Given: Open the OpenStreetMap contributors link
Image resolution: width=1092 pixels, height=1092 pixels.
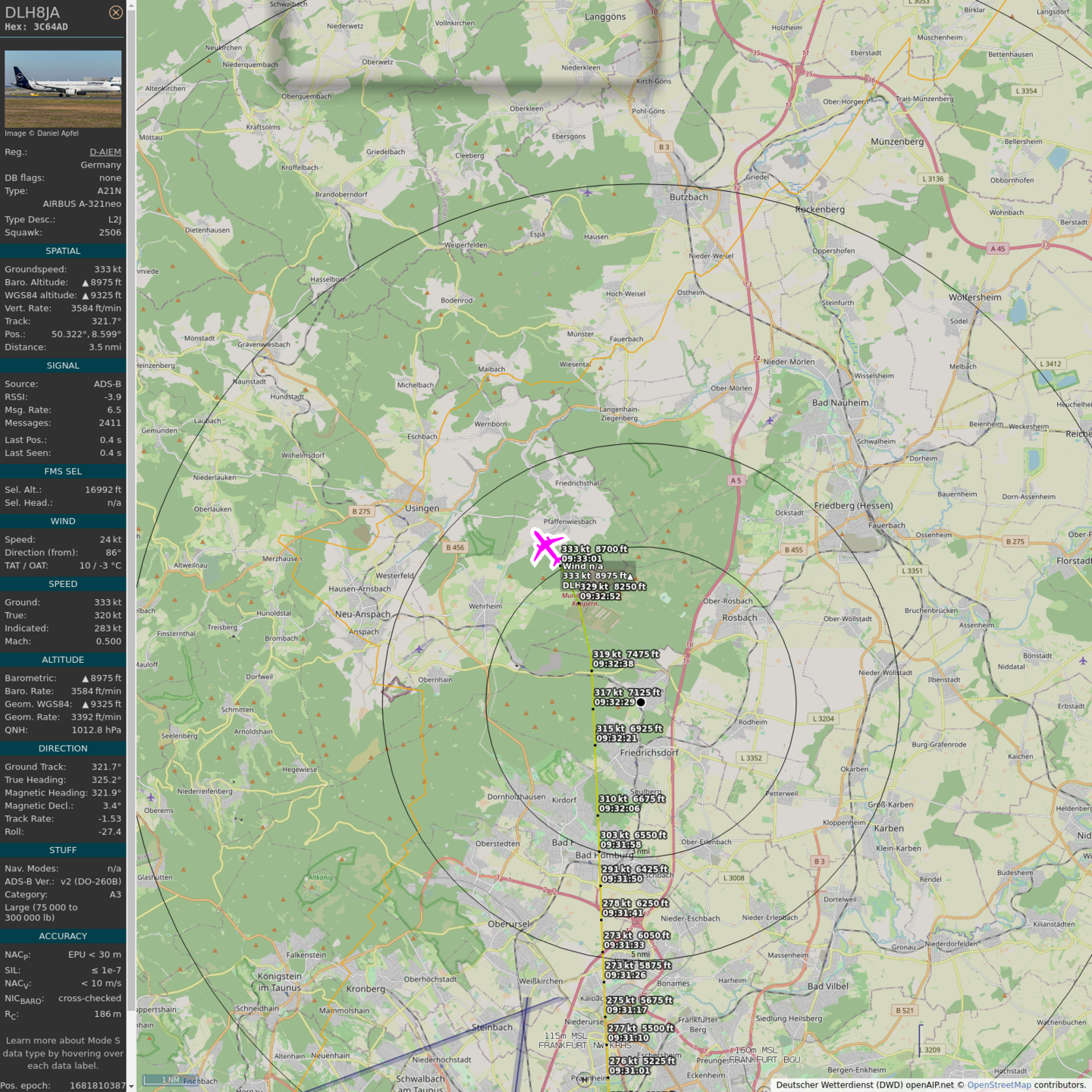Looking at the screenshot, I should [x=999, y=1085].
